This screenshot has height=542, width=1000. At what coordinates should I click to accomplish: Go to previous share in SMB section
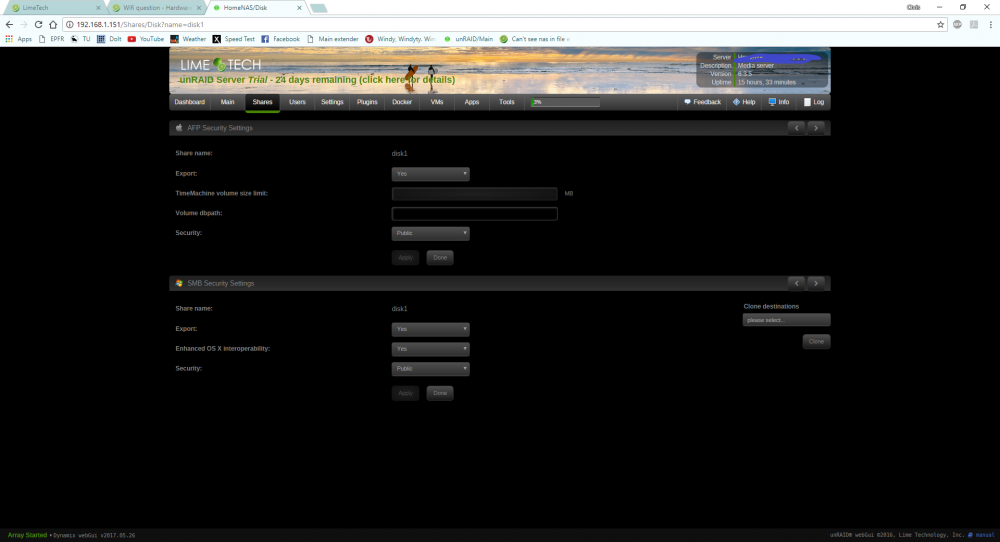(797, 283)
